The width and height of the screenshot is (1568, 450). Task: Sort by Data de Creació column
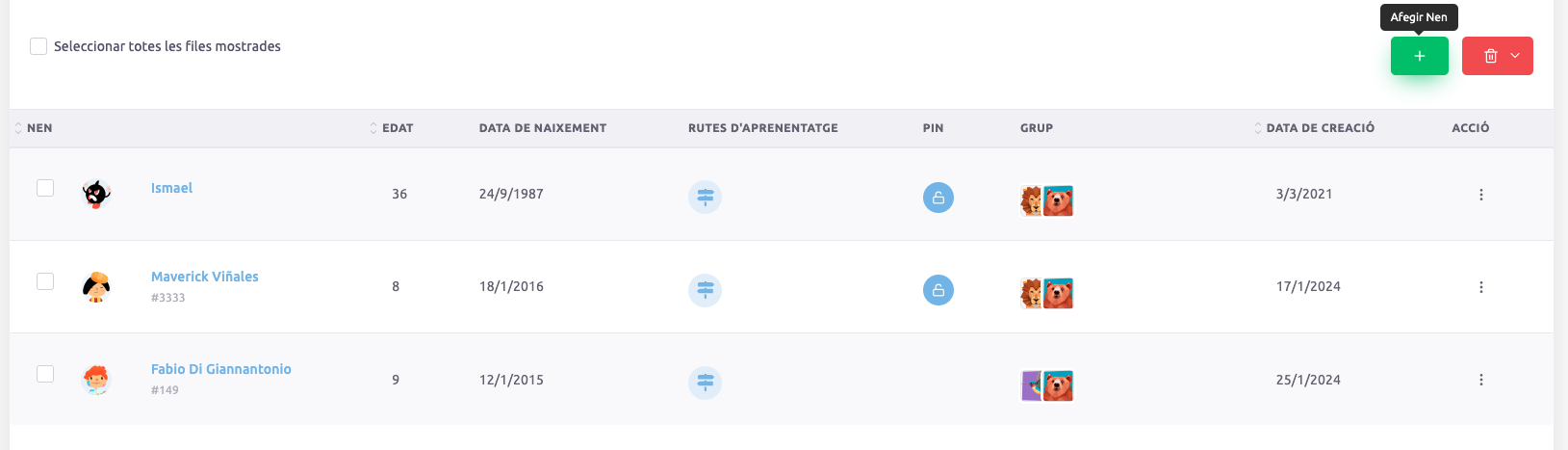click(x=1320, y=128)
